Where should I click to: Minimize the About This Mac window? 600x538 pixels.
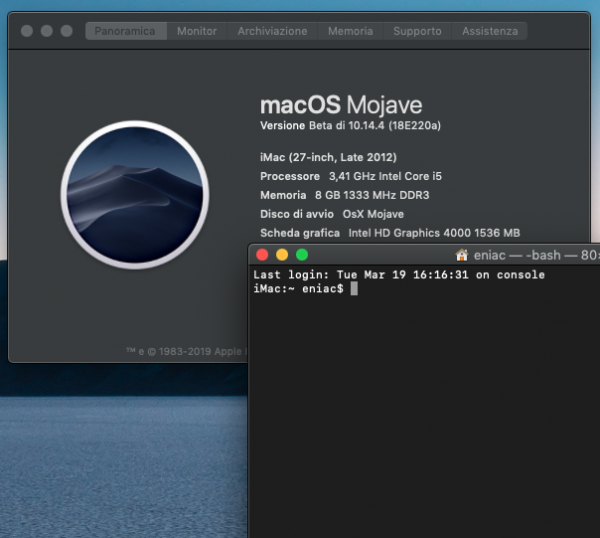coord(47,31)
